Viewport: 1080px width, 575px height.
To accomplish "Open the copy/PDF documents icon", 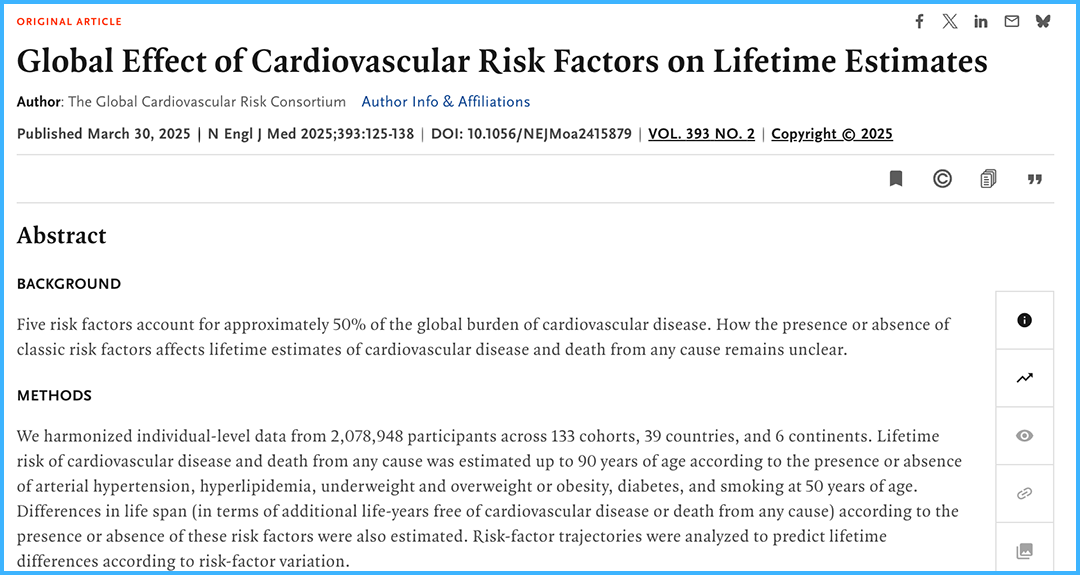I will 988,179.
